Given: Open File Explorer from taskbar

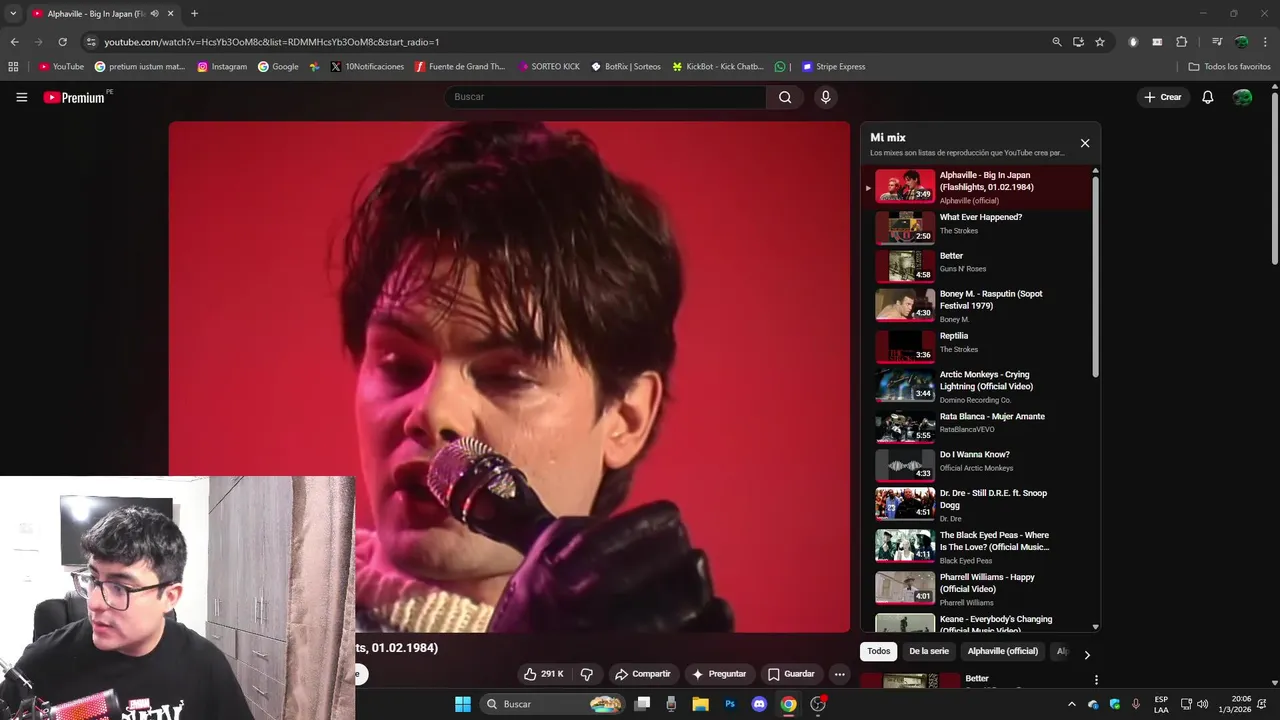Looking at the screenshot, I should click(700, 704).
